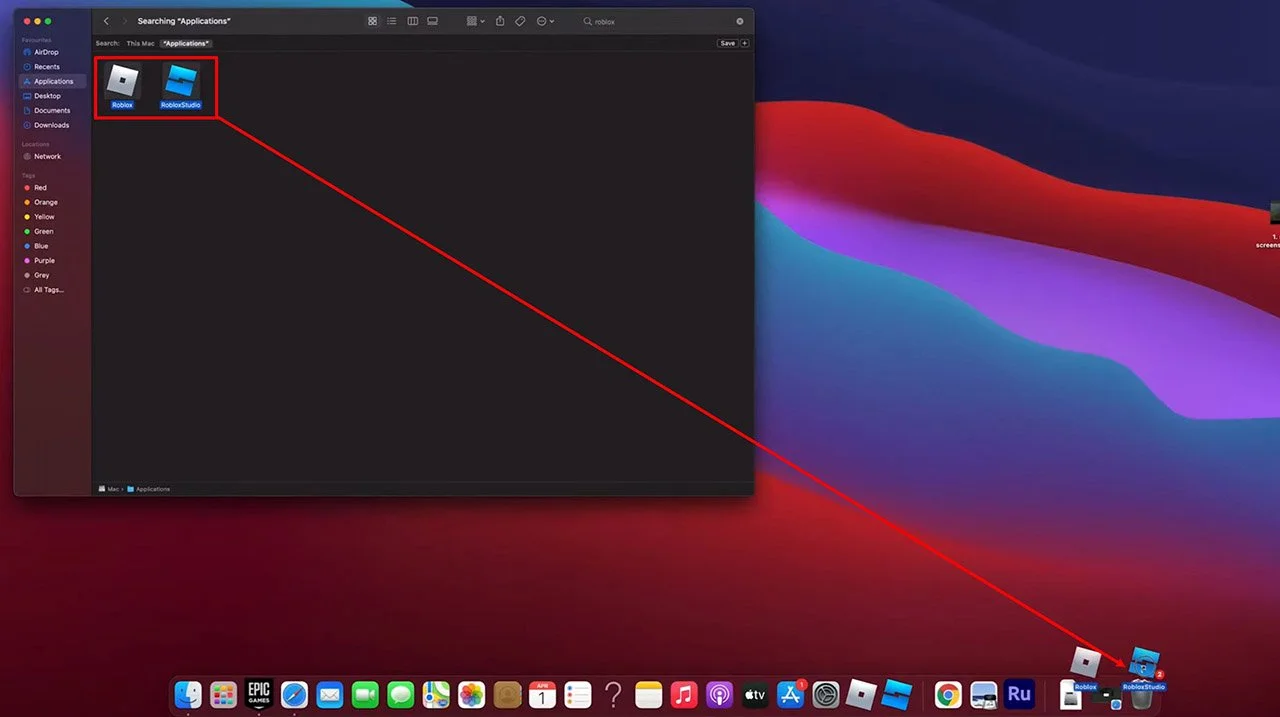Switch Finder to list view

(392, 21)
